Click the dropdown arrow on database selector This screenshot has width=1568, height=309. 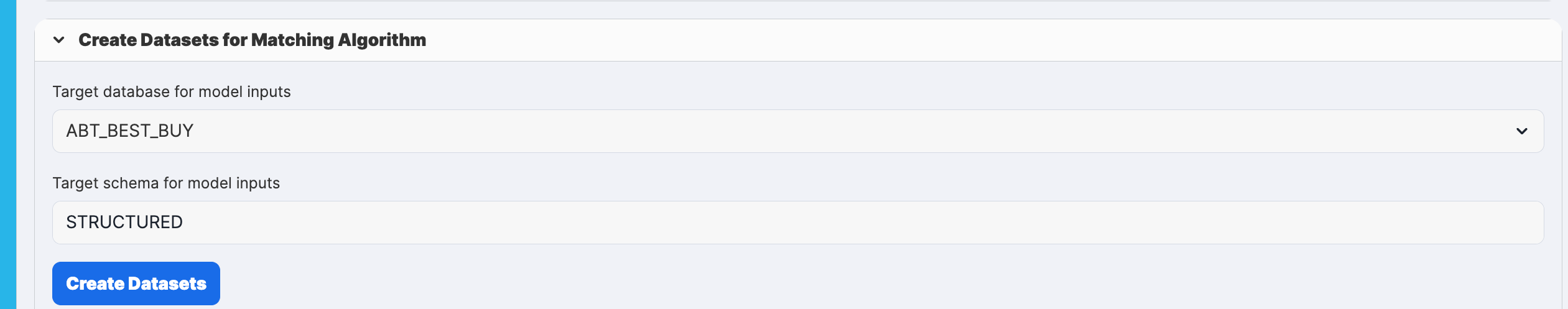click(x=1521, y=131)
